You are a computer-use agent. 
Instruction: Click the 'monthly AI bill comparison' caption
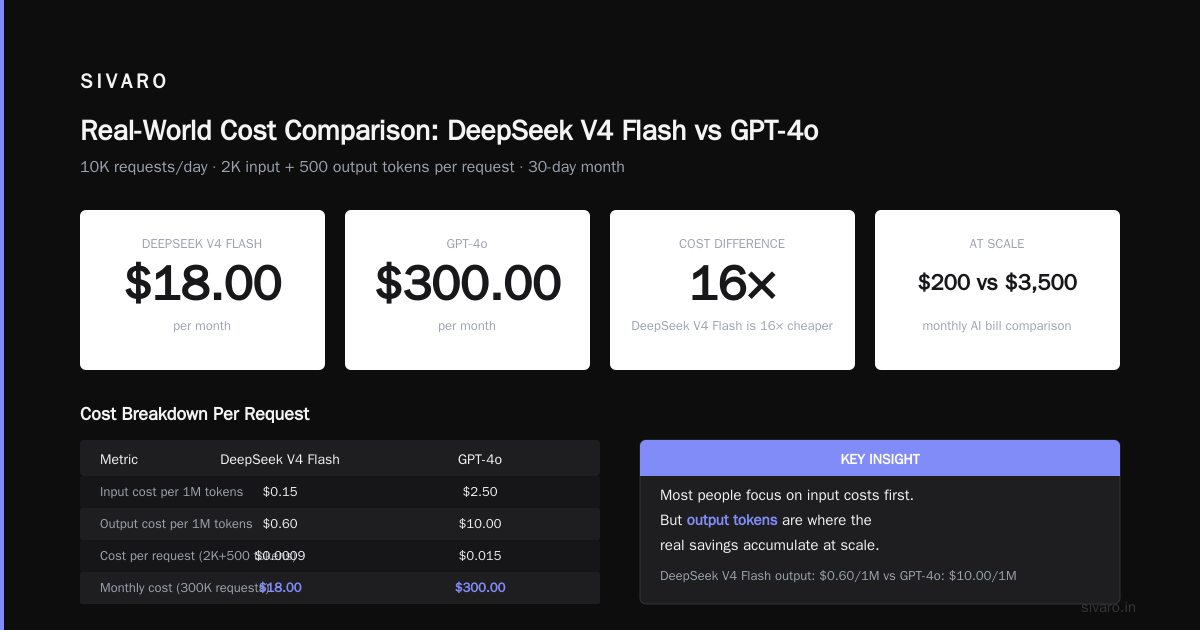click(997, 326)
